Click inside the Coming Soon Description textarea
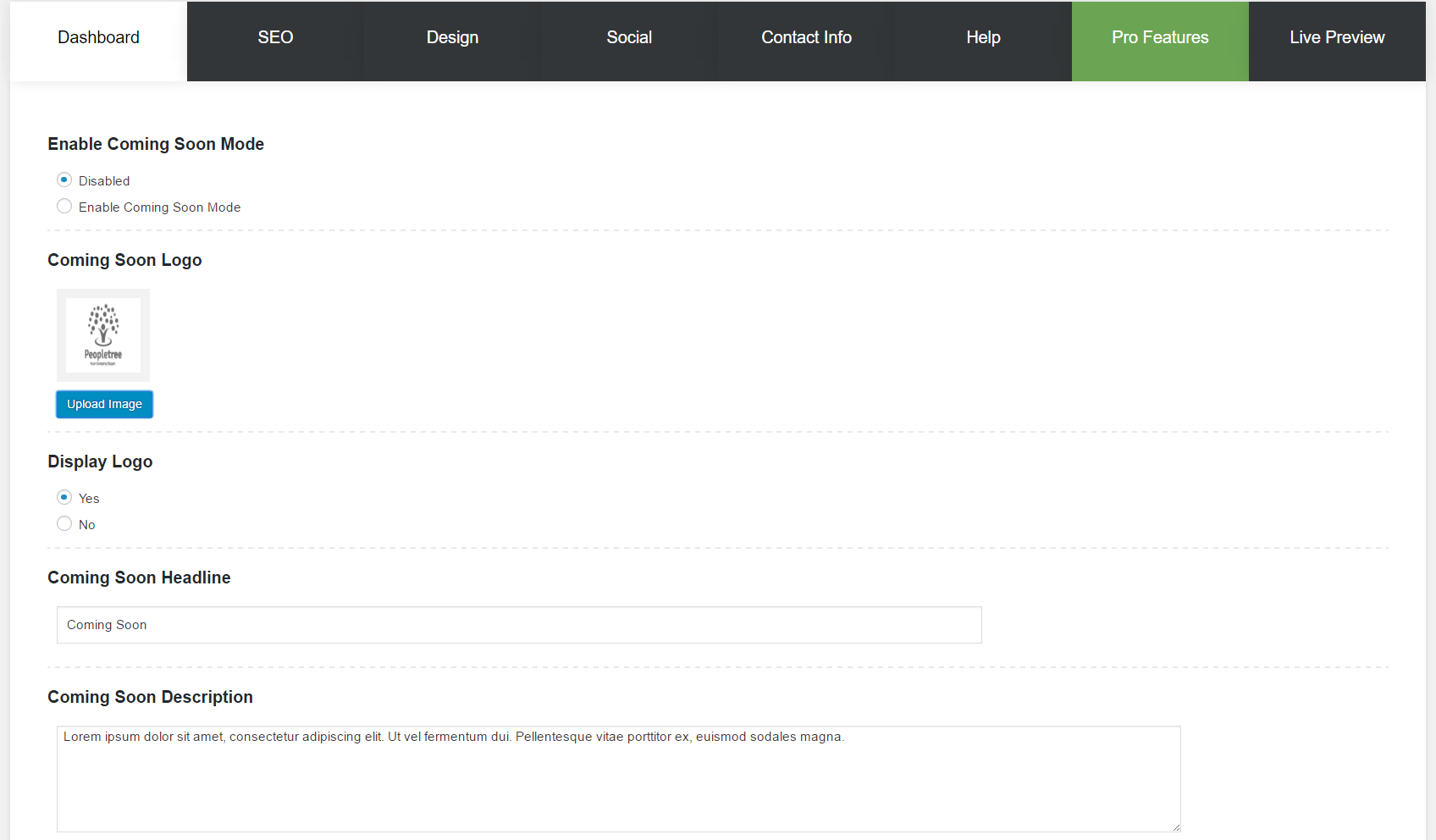 coord(619,779)
